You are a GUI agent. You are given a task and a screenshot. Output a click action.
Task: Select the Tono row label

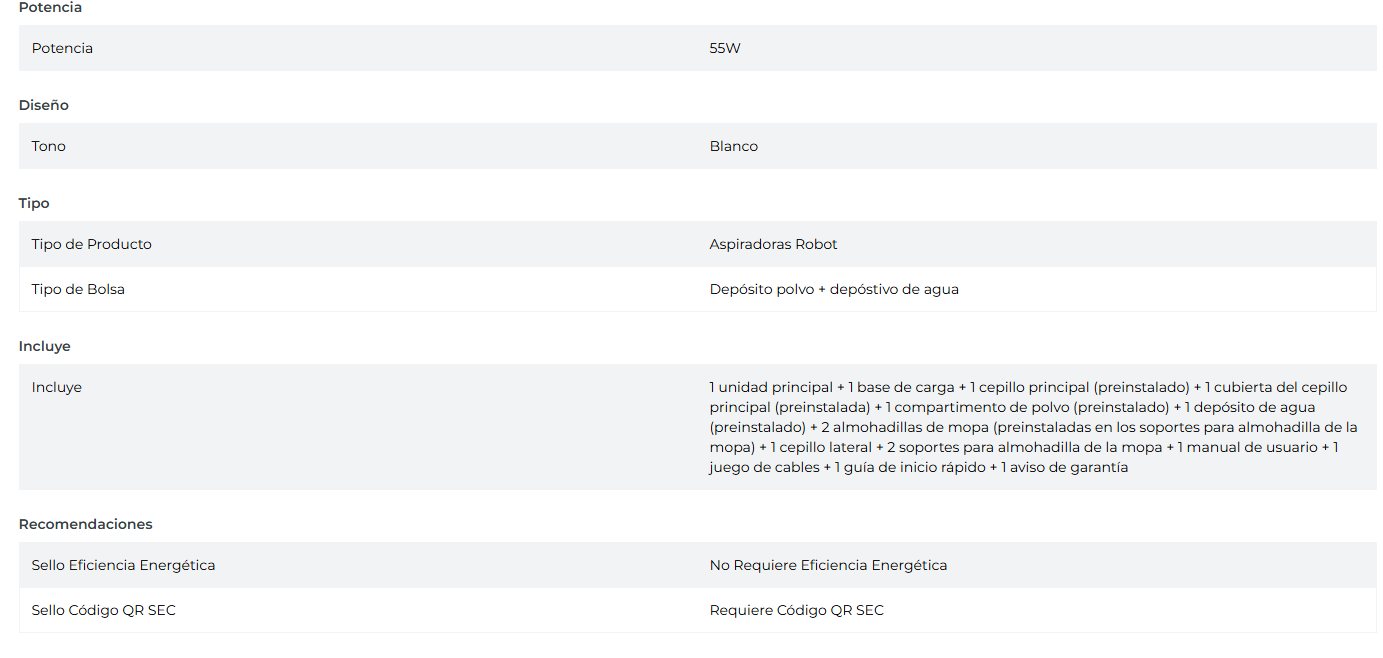click(48, 146)
